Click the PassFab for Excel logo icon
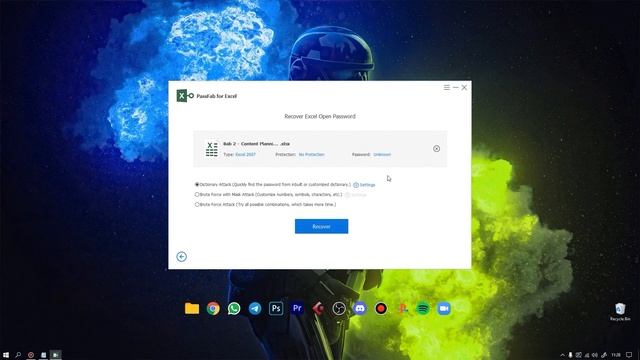Screen dimensions: 640x360 coord(185,96)
